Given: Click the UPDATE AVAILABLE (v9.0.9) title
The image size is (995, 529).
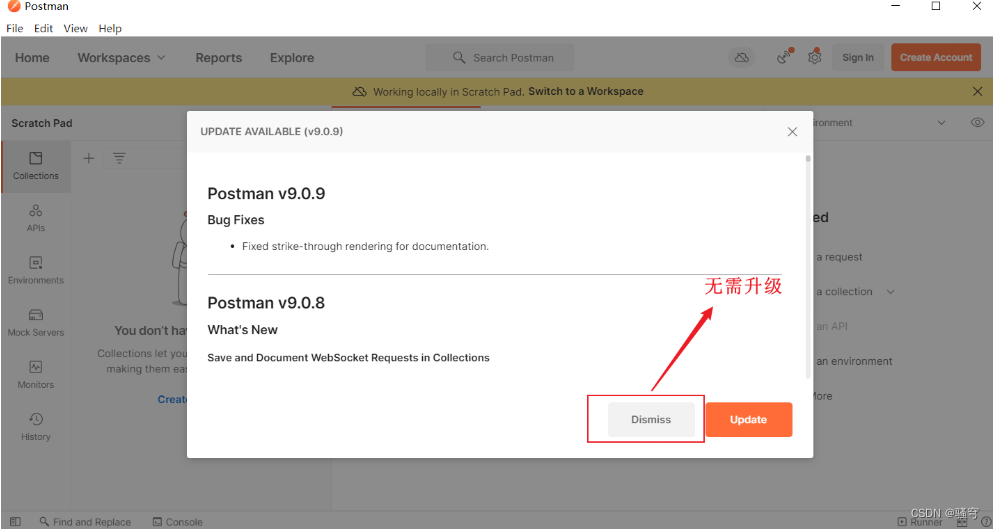Looking at the screenshot, I should point(272,131).
